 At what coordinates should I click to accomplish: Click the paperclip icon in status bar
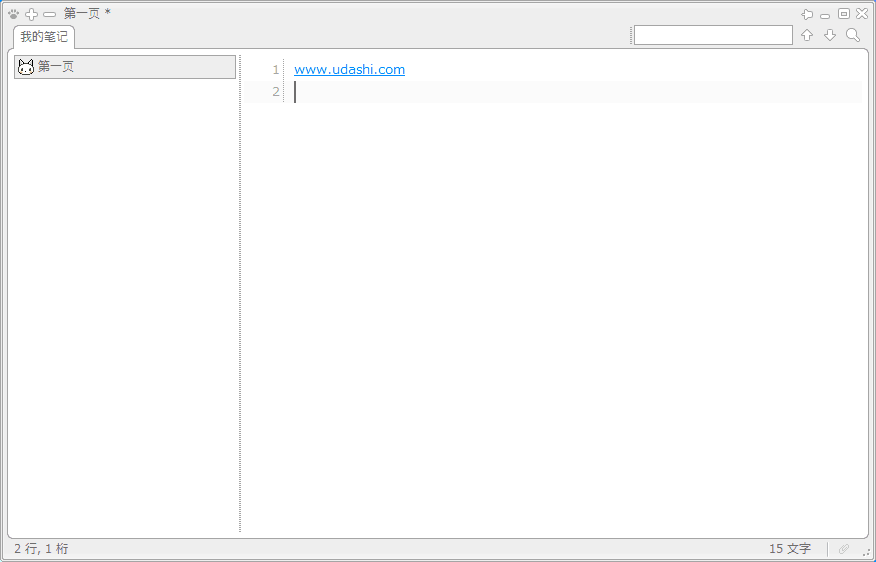pyautogui.click(x=844, y=549)
